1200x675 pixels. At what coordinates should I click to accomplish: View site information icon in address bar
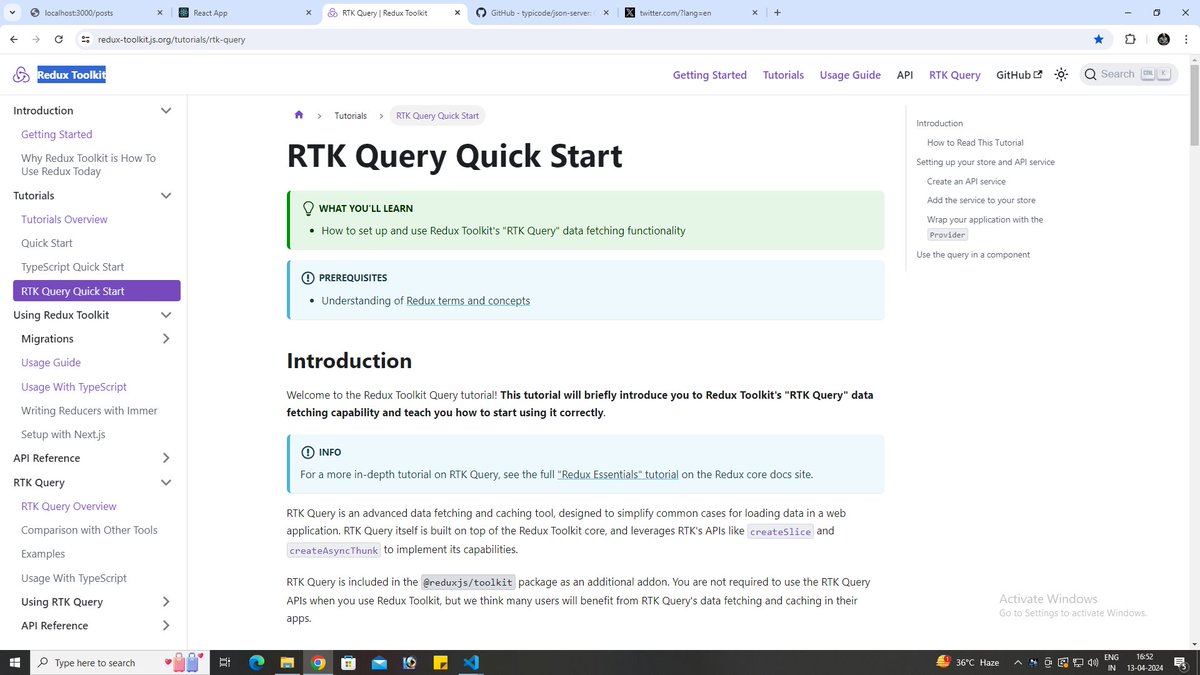[x=86, y=39]
